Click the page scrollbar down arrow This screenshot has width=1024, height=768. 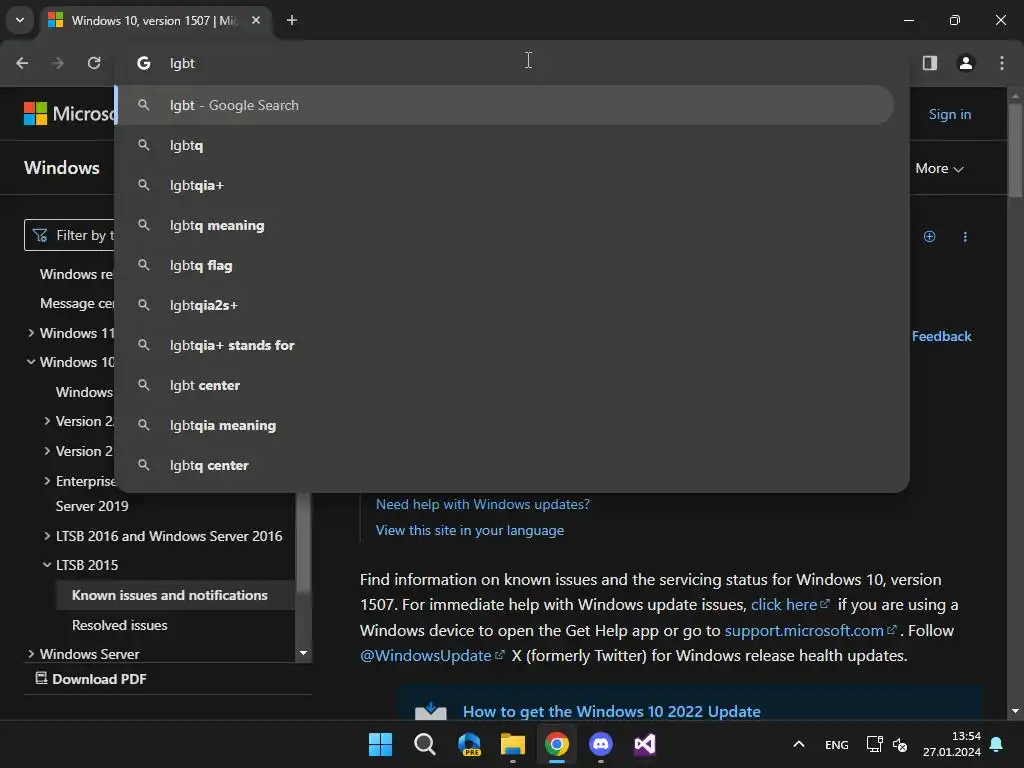[1015, 711]
